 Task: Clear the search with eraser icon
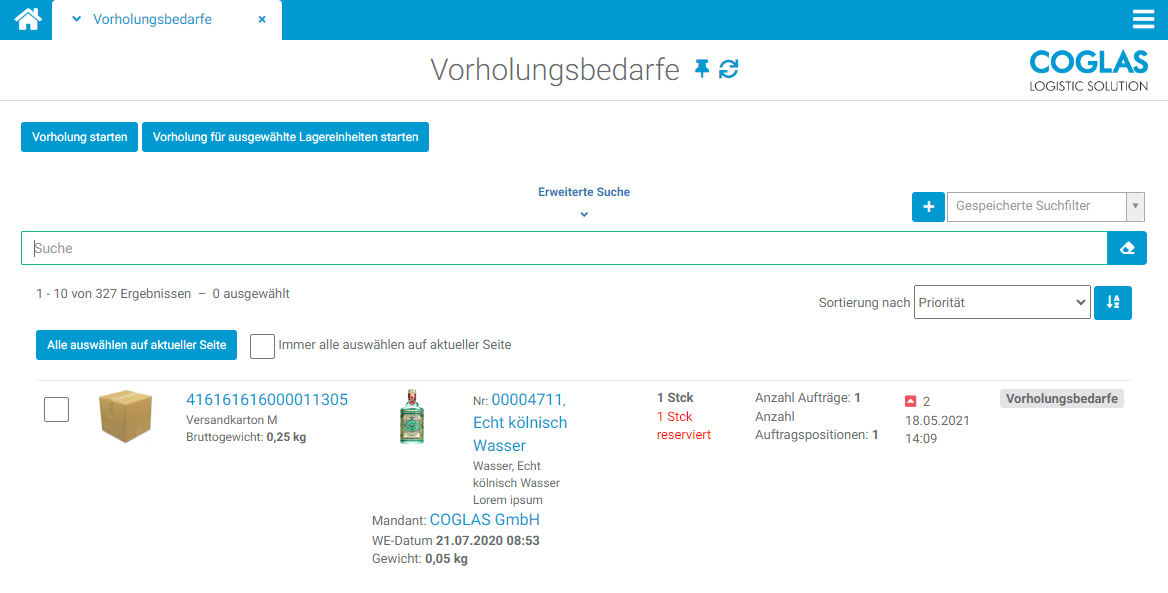[x=1127, y=248]
